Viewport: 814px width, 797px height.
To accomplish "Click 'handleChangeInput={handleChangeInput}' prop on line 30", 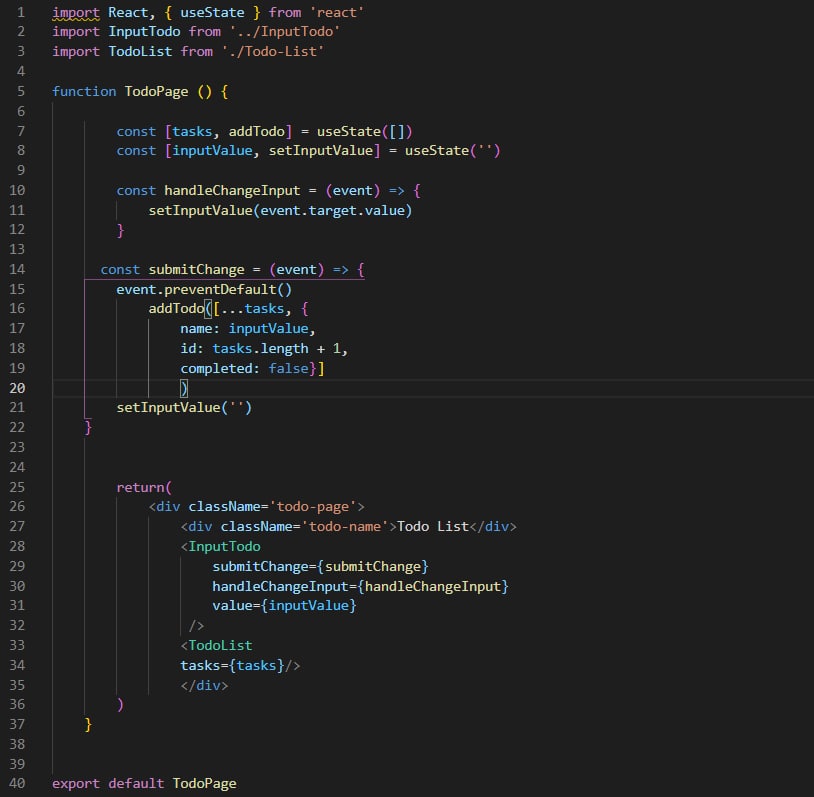I will (x=360, y=587).
